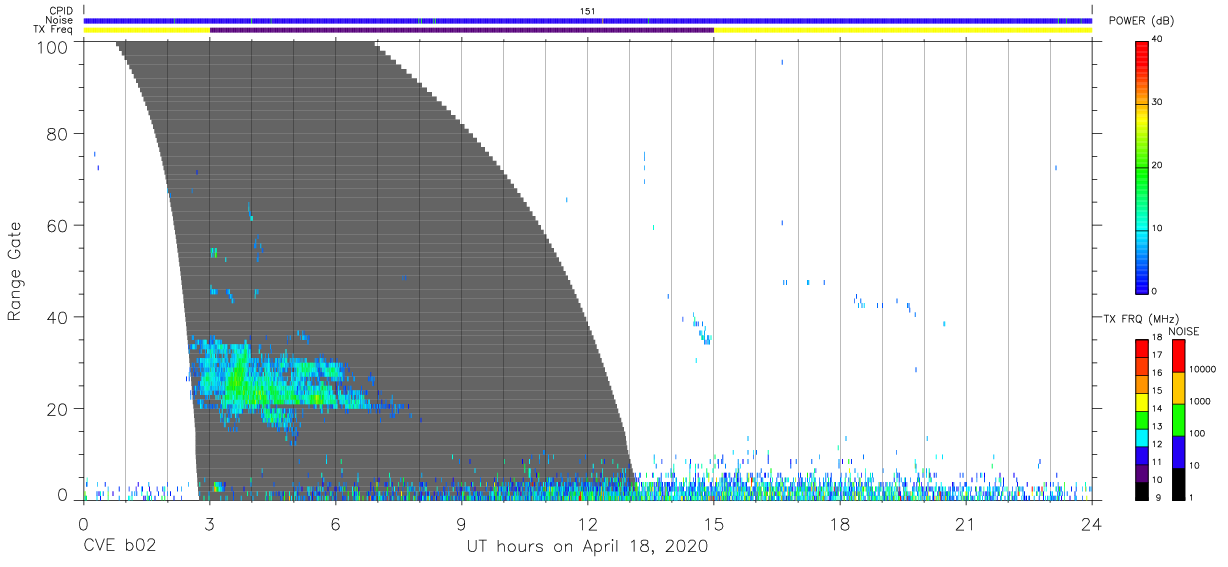Click the Range Gate axis title
Screen dimensions: 1228x567
pos(15,271)
